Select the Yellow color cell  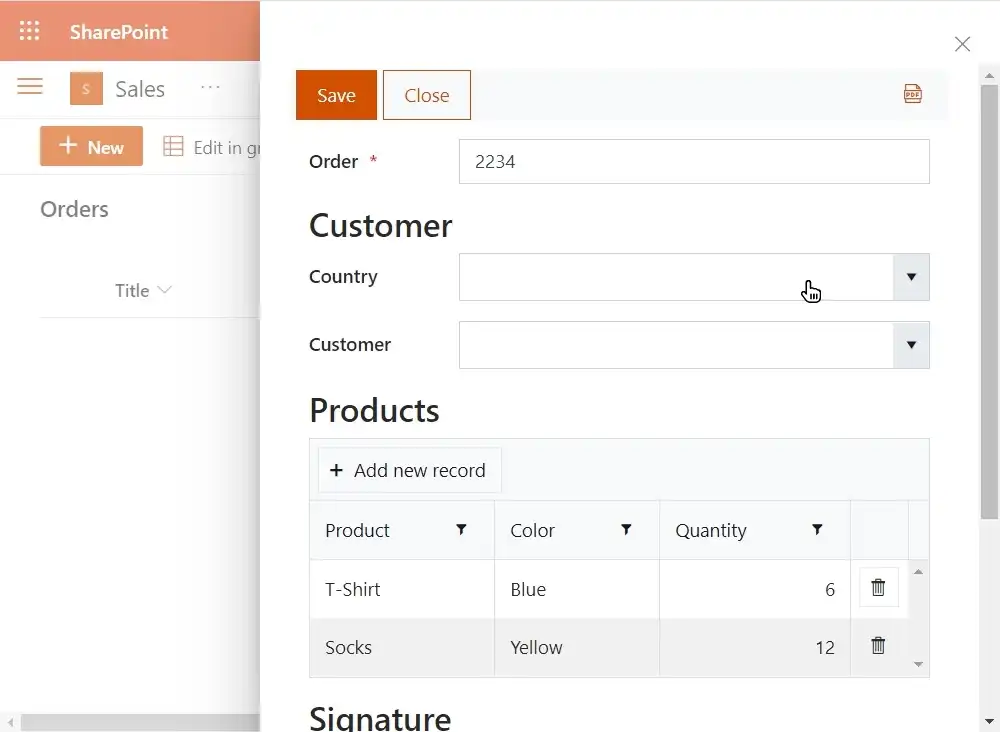click(577, 647)
